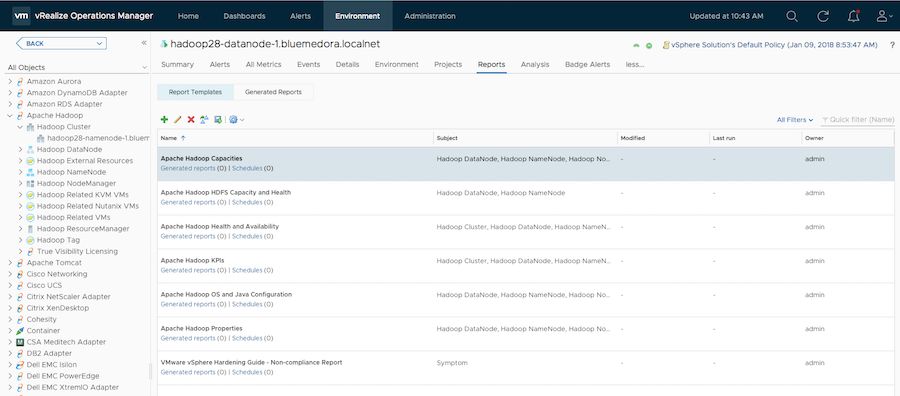Collapse the Apache Hadoop node
The image size is (900, 396).
coord(10,115)
